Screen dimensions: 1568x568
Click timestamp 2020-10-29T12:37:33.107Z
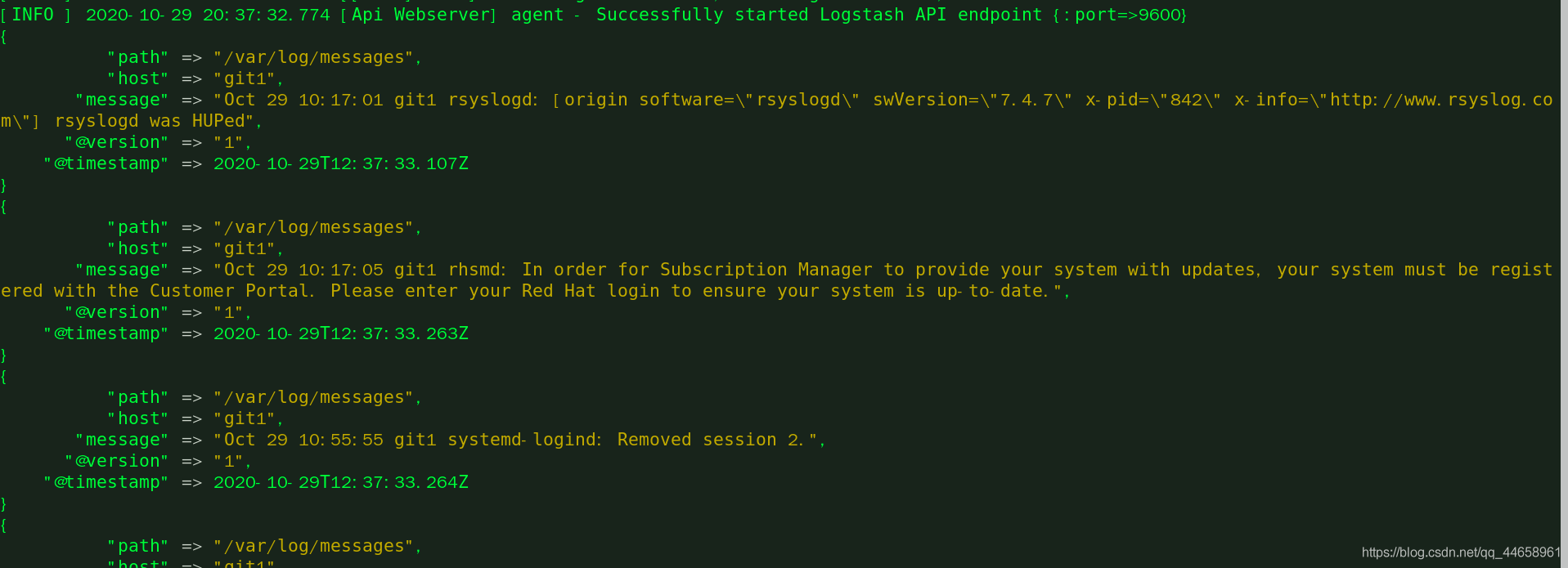pyautogui.click(x=341, y=163)
